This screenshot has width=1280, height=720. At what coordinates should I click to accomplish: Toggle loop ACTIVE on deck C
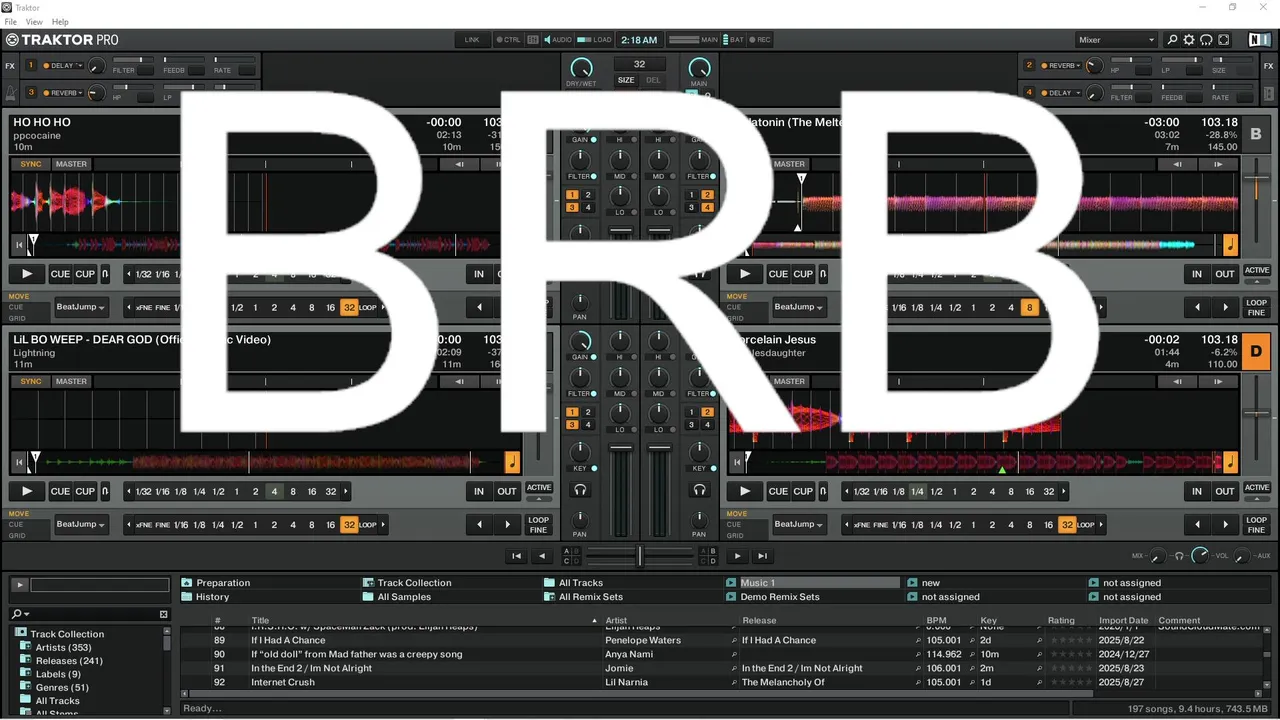pos(539,487)
